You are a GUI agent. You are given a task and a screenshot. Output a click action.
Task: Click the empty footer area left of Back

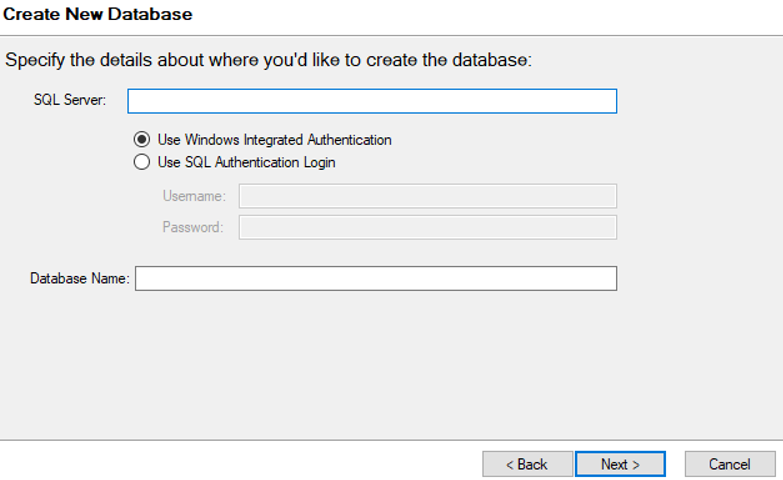[x=240, y=463]
